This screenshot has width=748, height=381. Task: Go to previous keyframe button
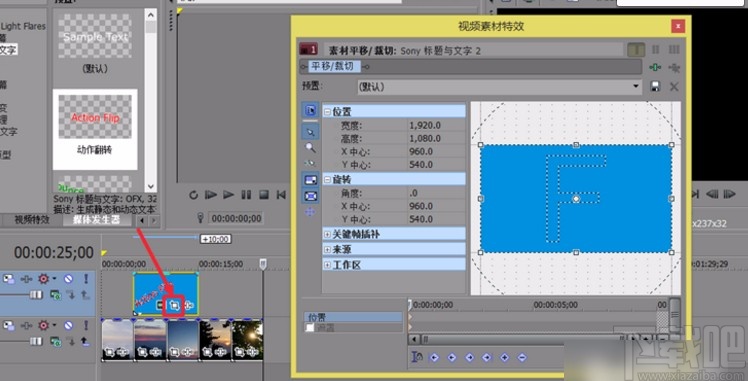452,357
